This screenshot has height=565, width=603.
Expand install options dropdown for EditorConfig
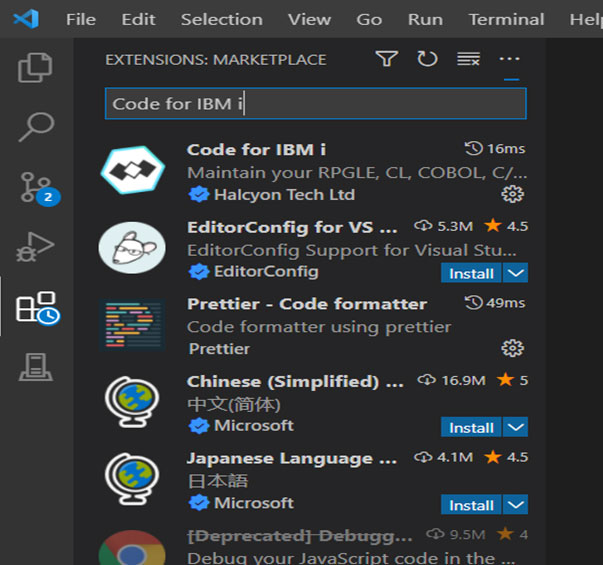pyautogui.click(x=515, y=273)
